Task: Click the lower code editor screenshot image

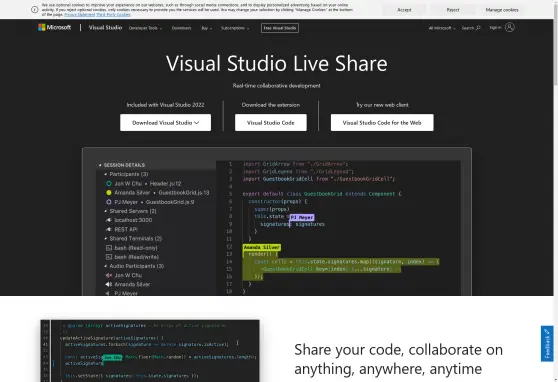Action: click(150, 351)
